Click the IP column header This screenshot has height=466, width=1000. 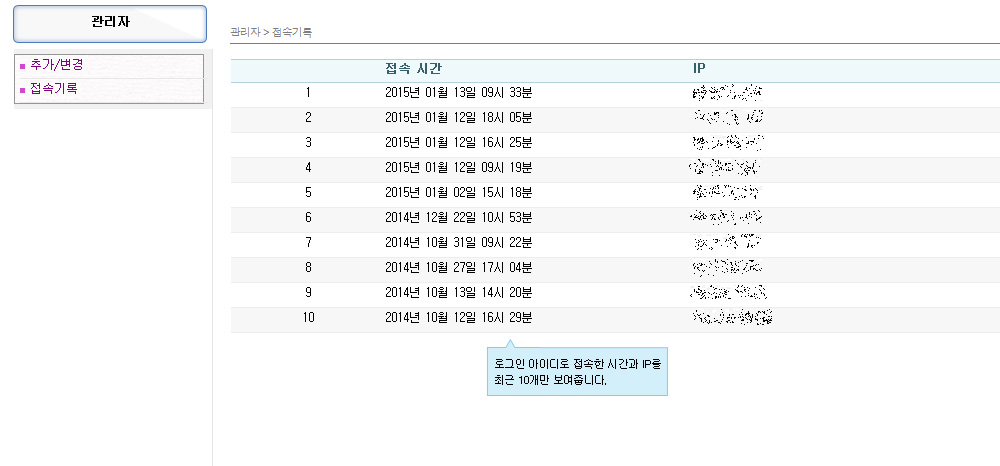pos(699,69)
